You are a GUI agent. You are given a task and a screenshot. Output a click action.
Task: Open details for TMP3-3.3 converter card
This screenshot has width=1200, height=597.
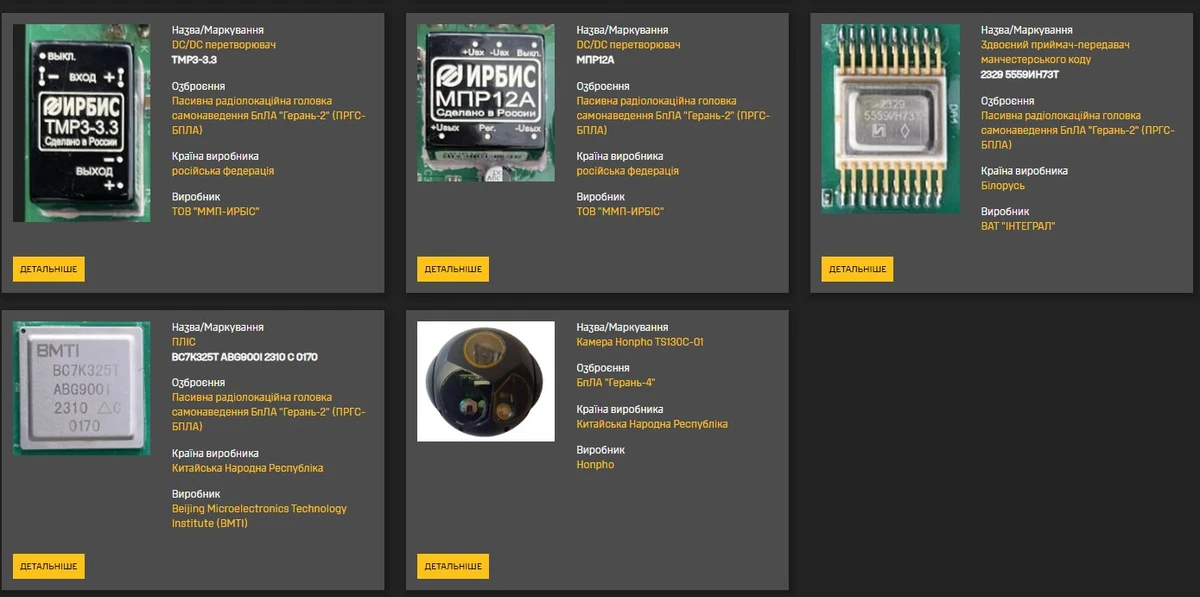[x=49, y=269]
